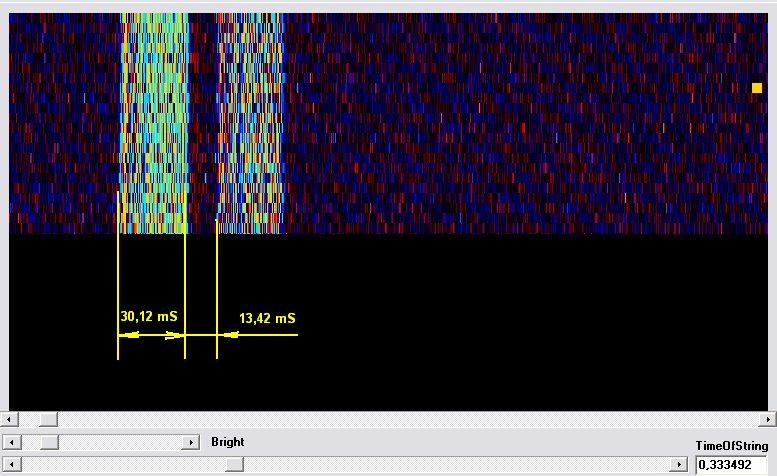Click the left arrow of the spectrogram horizontal scrollbar

(9, 420)
